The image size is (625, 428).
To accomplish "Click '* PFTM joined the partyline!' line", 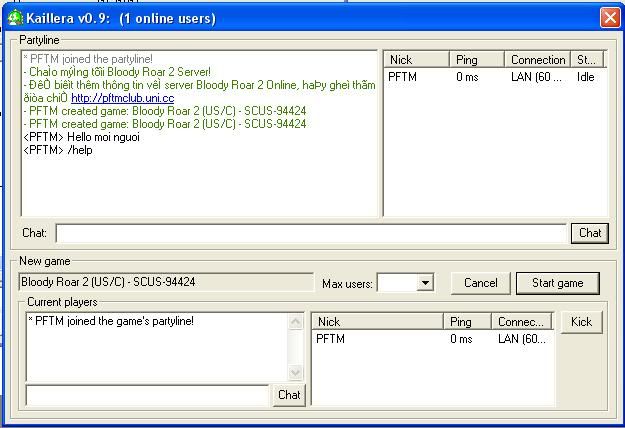I will [88, 59].
